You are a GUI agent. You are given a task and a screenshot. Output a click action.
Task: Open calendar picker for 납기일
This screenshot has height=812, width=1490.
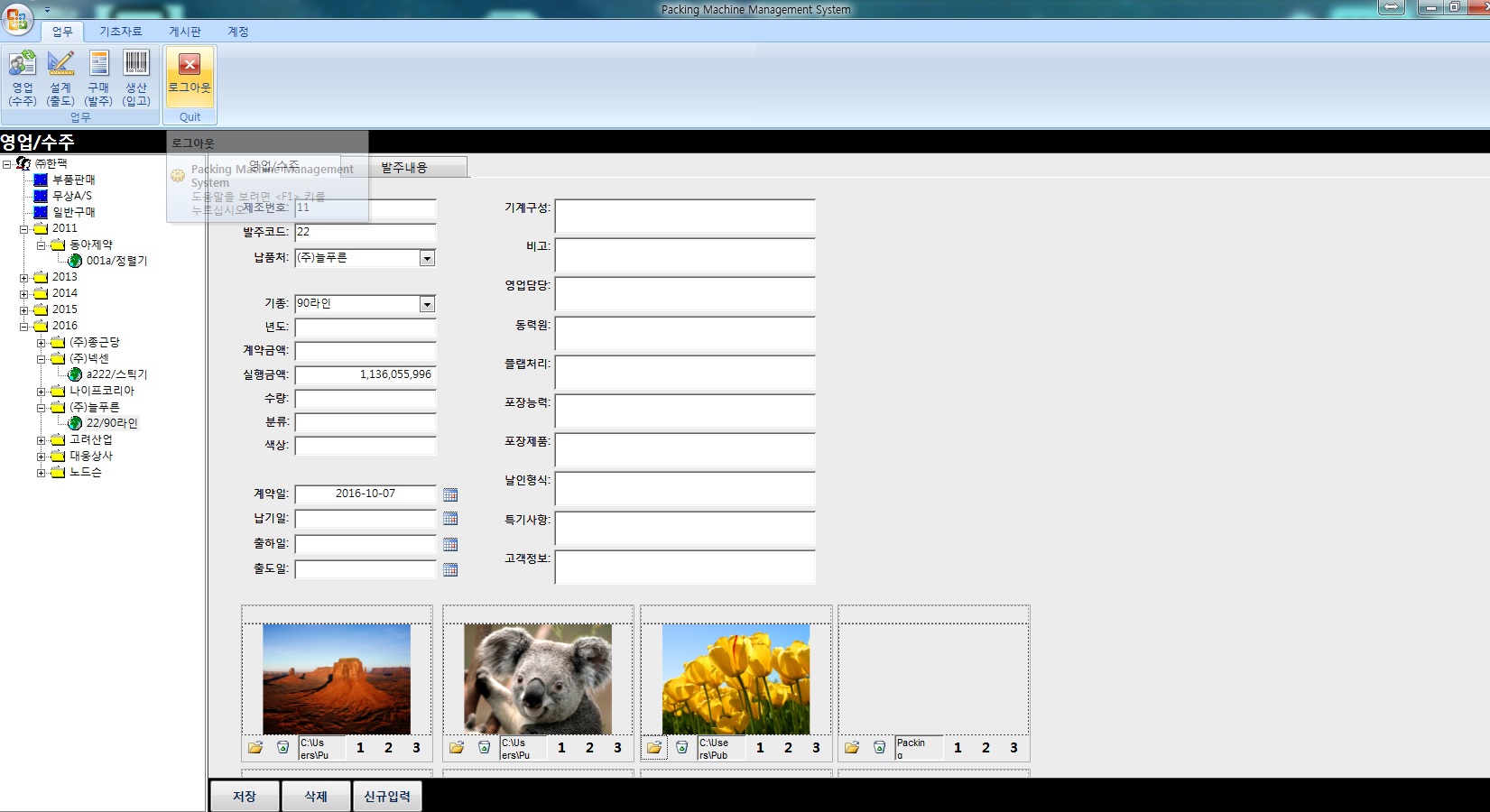450,519
